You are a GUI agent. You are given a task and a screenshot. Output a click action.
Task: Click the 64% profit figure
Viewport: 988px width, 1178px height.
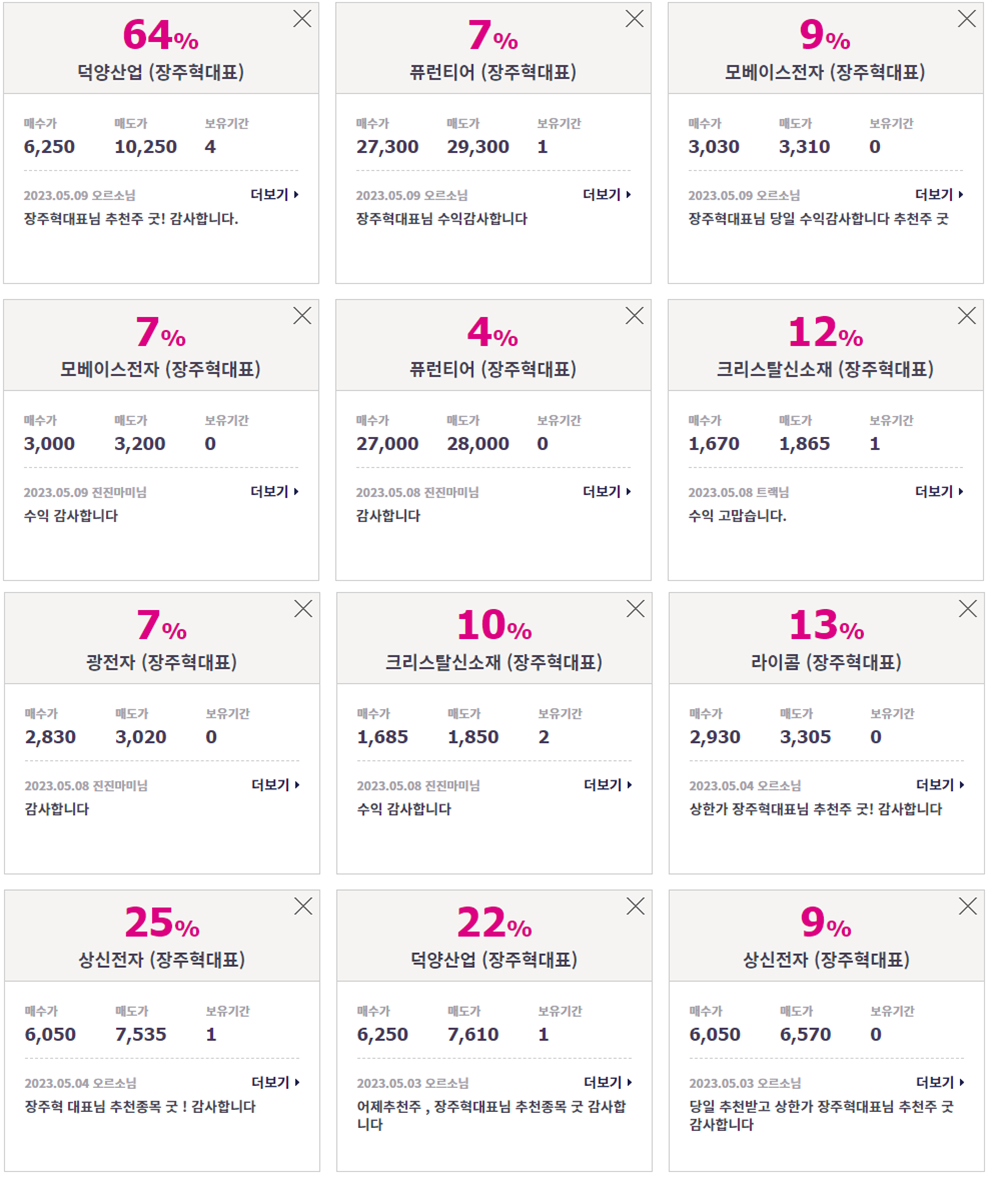tap(161, 35)
